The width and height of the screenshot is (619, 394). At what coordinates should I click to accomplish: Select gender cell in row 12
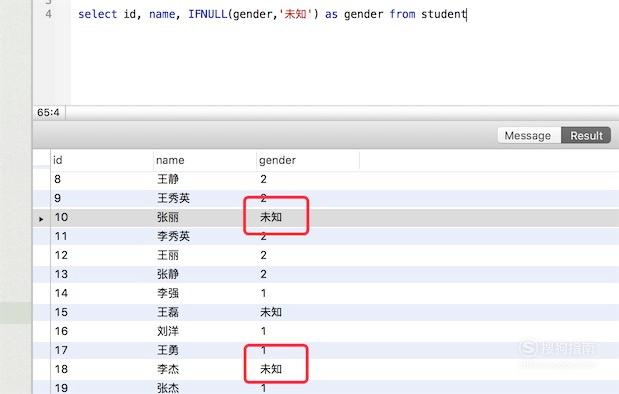[x=263, y=255]
